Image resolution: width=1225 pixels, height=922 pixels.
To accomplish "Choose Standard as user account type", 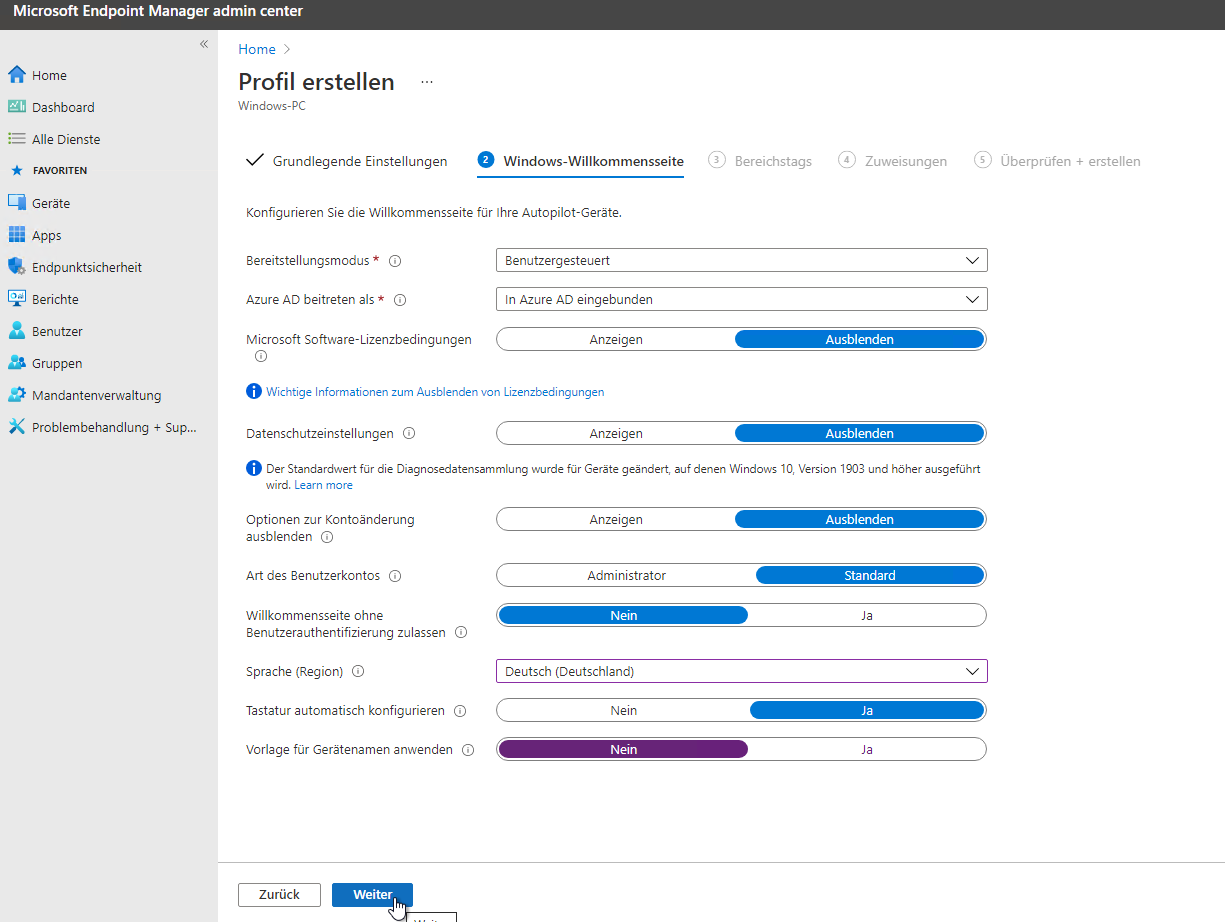I will click(x=870, y=576).
